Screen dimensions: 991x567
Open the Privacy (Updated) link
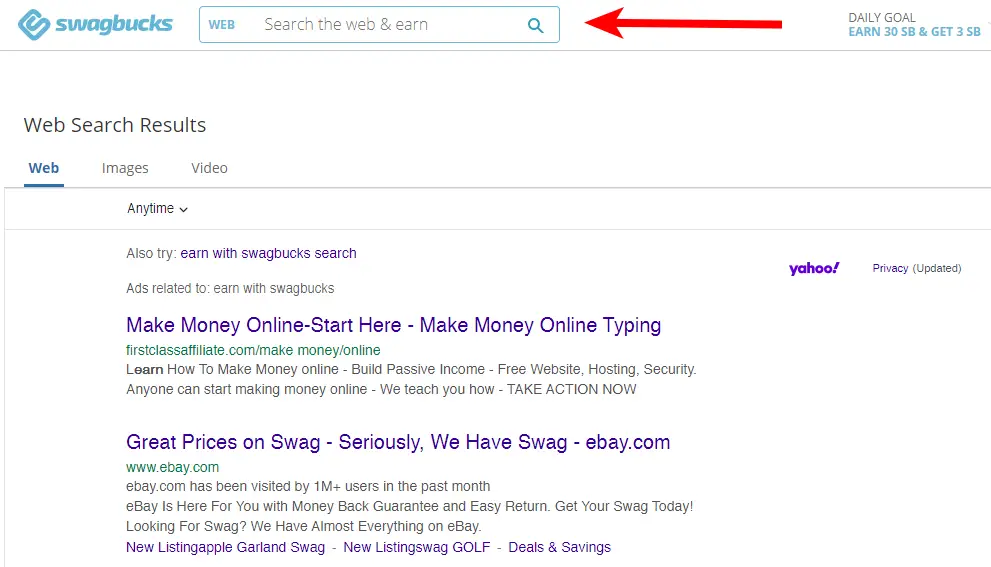[916, 268]
